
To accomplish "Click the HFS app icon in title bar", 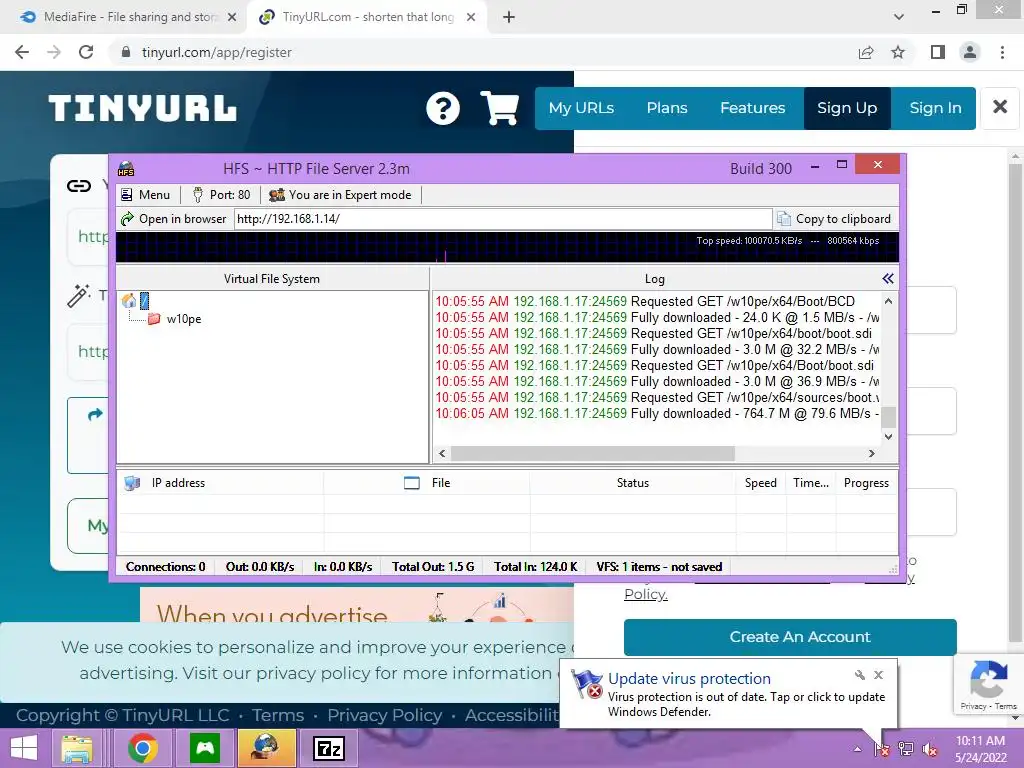I will 126,169.
